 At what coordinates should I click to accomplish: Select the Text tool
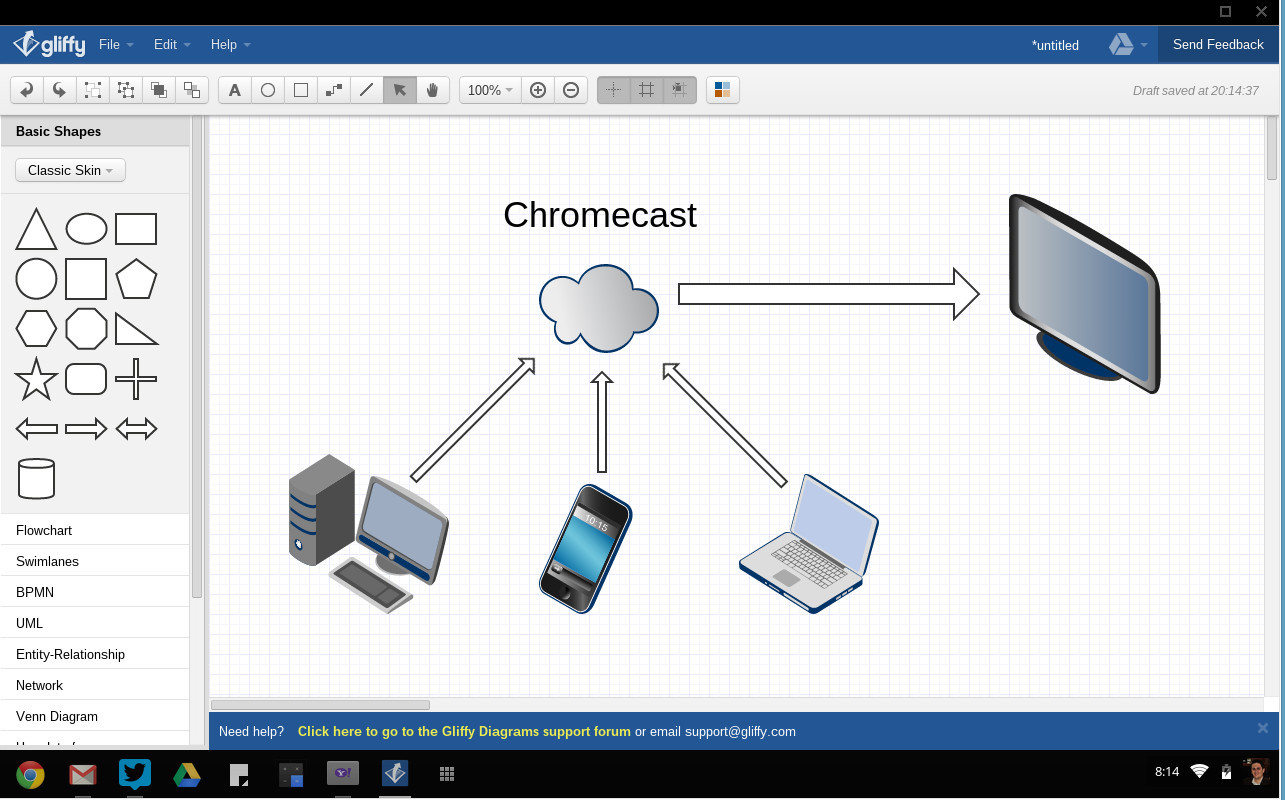[x=235, y=90]
